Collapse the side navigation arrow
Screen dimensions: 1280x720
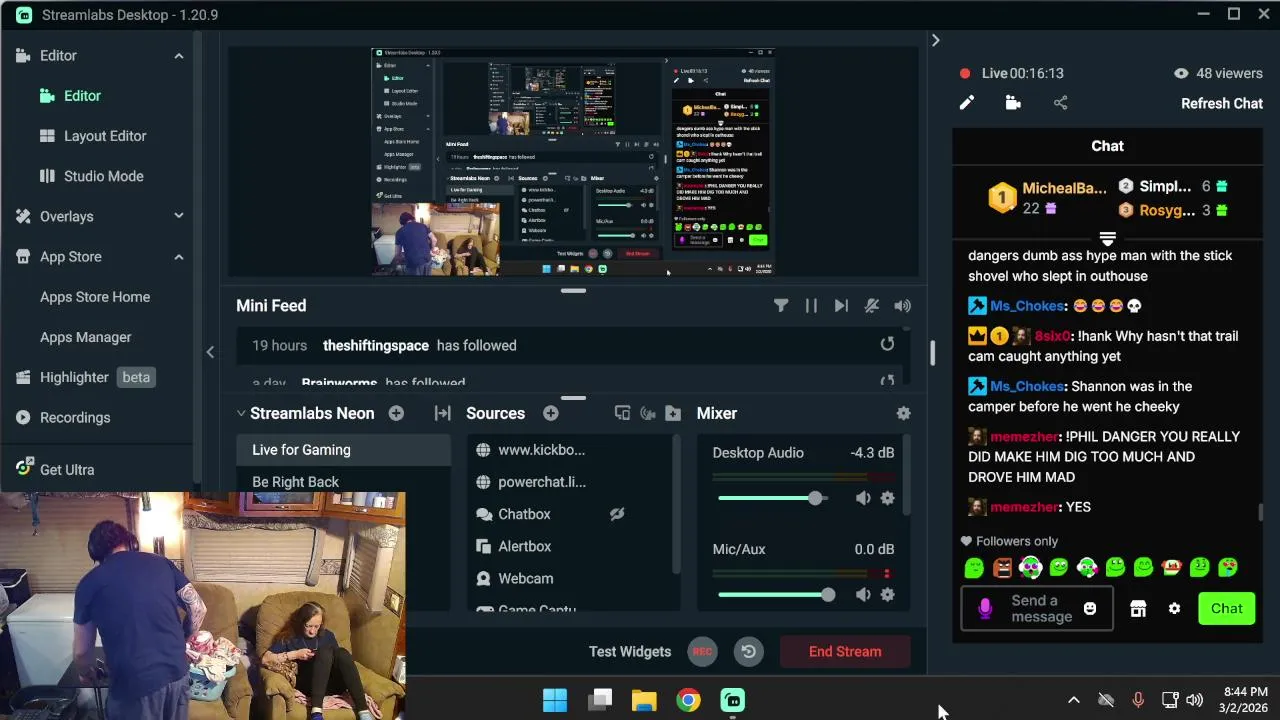coord(210,351)
